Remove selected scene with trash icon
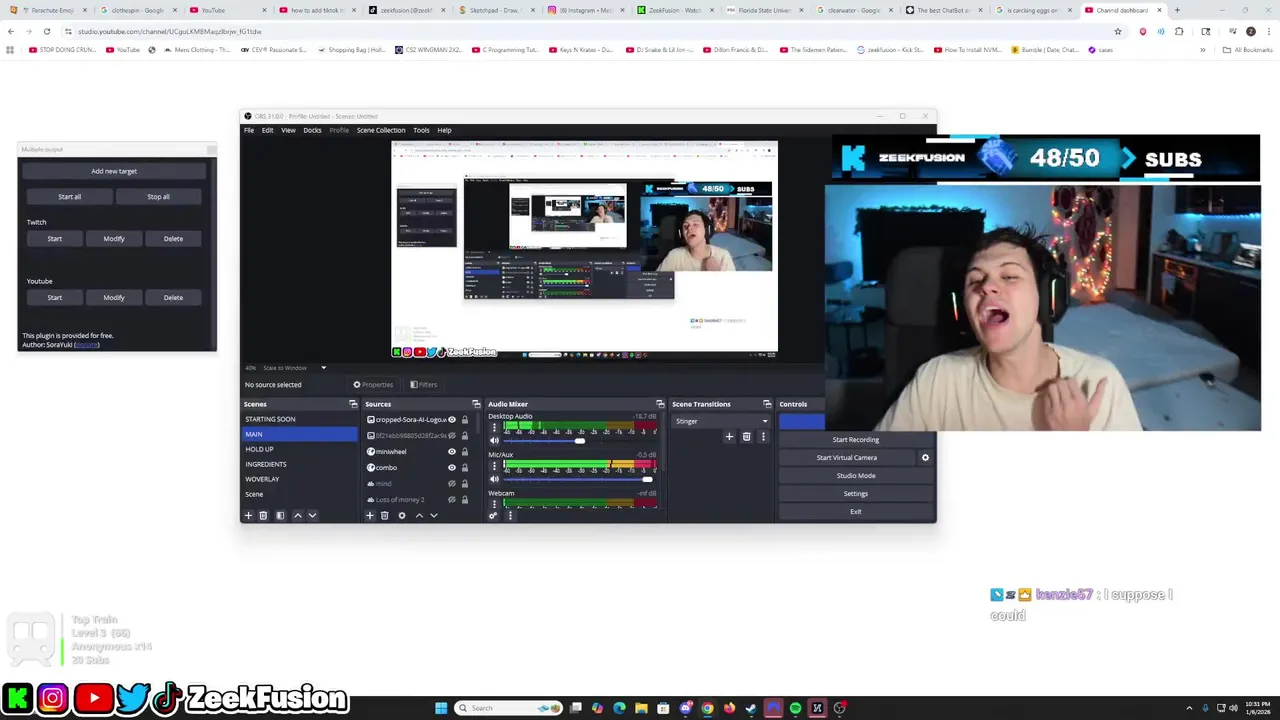1280x720 pixels. pyautogui.click(x=263, y=515)
